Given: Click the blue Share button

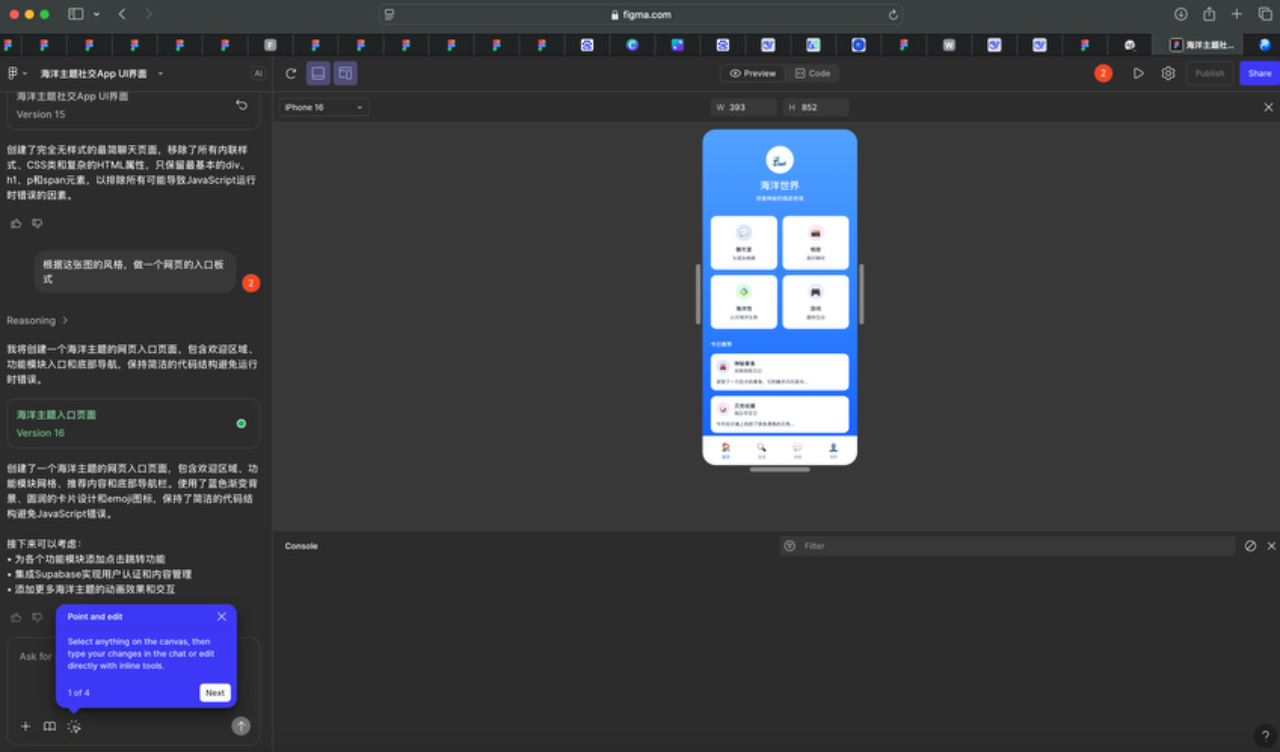Looking at the screenshot, I should point(1259,73).
